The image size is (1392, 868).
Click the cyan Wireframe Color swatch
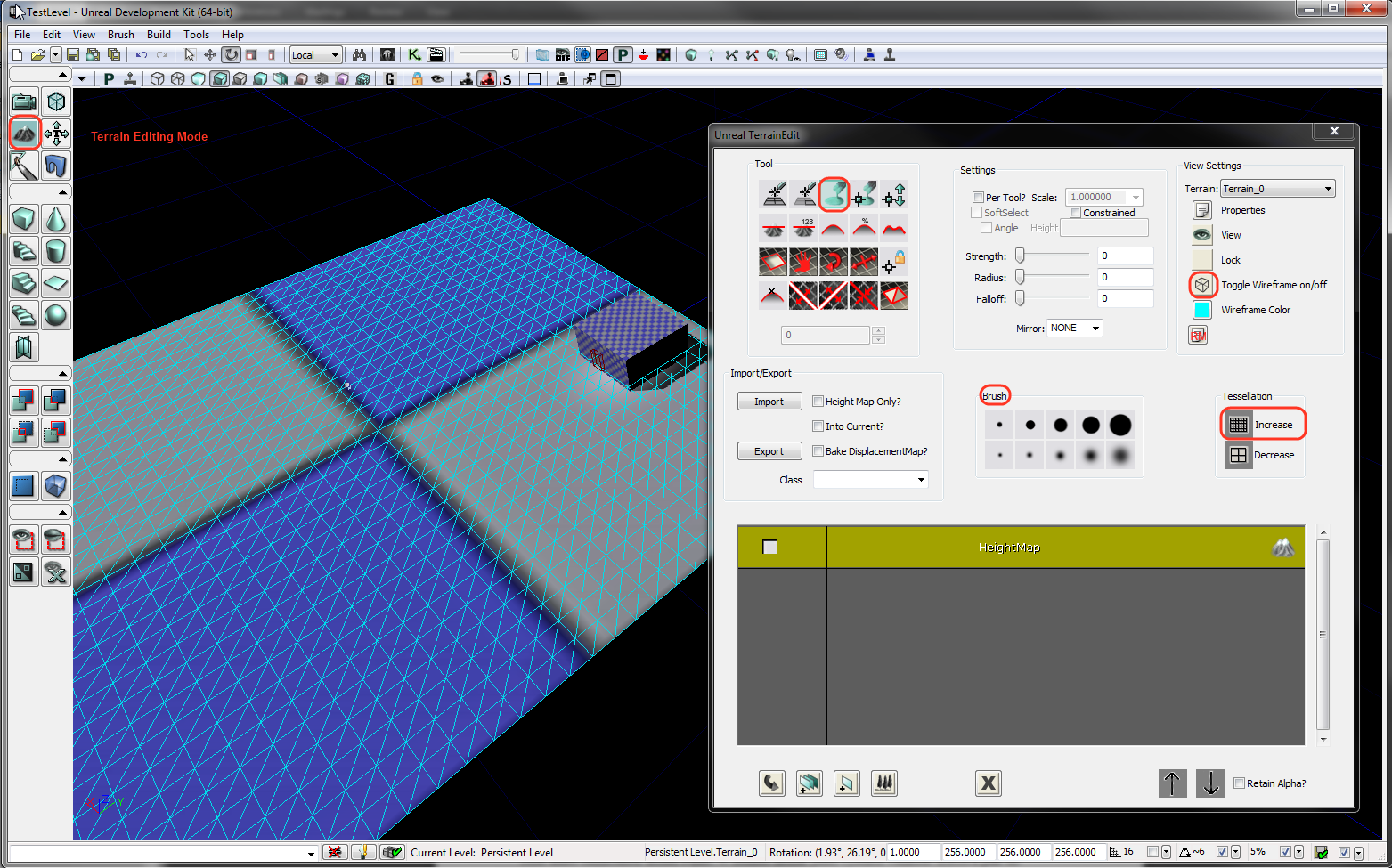coord(1202,310)
